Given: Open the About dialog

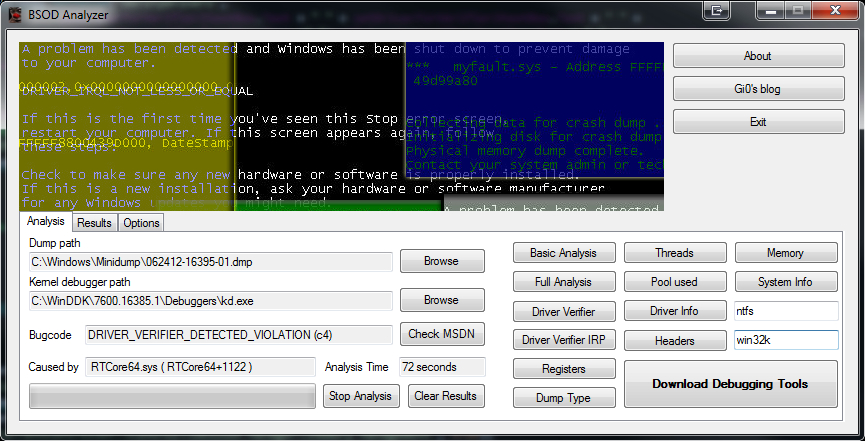Looking at the screenshot, I should (x=758, y=56).
